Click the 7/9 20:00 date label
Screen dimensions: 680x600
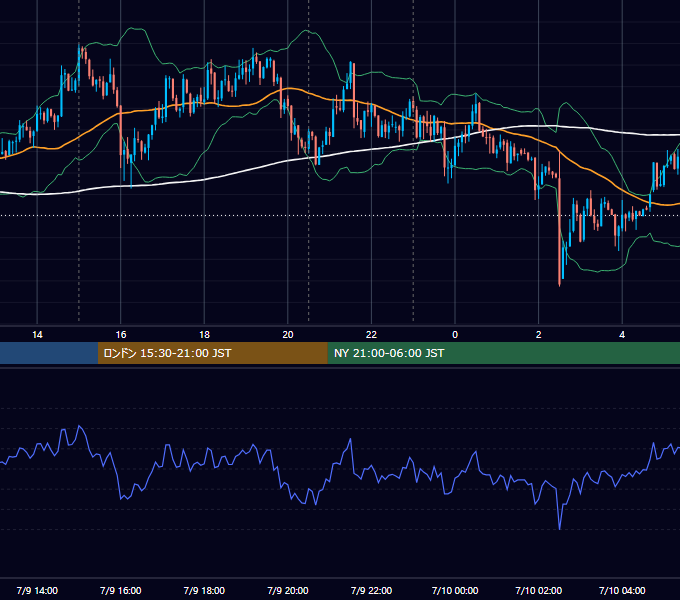click(288, 590)
